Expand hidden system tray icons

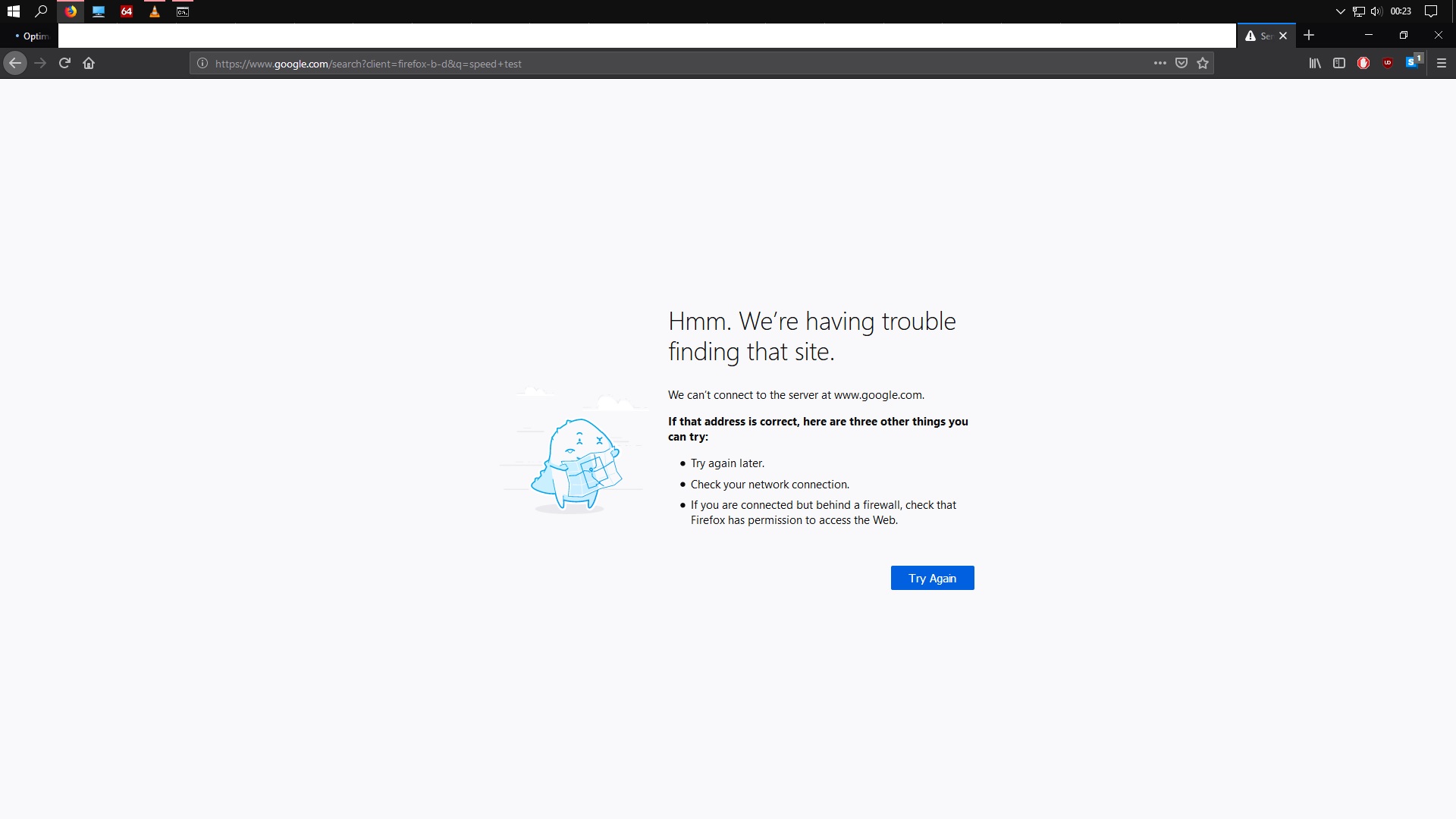point(1340,11)
